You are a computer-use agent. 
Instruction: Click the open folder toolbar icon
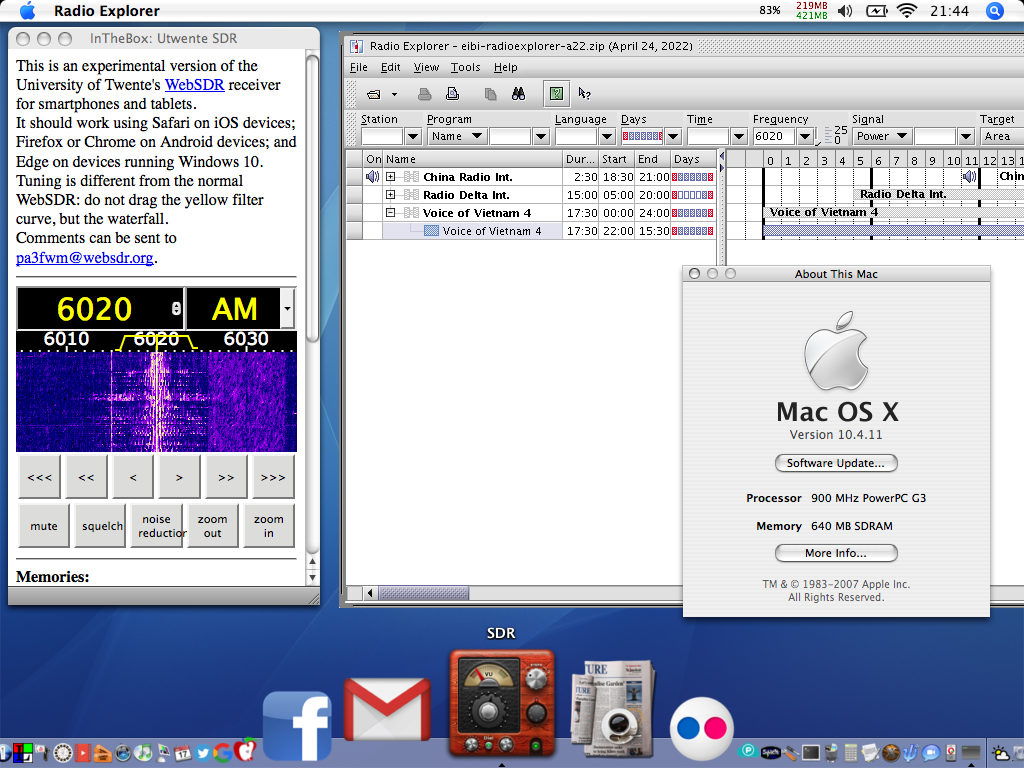pyautogui.click(x=374, y=95)
